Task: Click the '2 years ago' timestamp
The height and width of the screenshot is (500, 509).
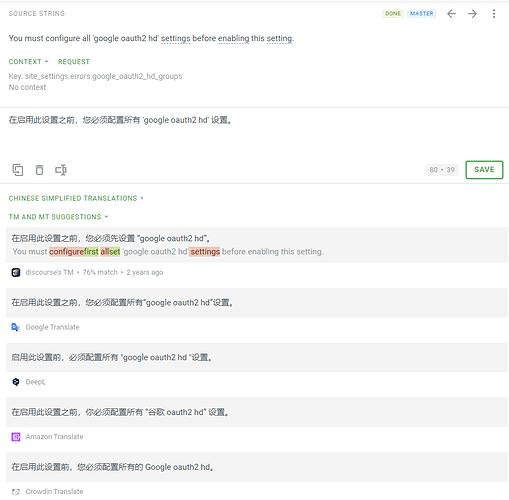Action: click(x=145, y=272)
